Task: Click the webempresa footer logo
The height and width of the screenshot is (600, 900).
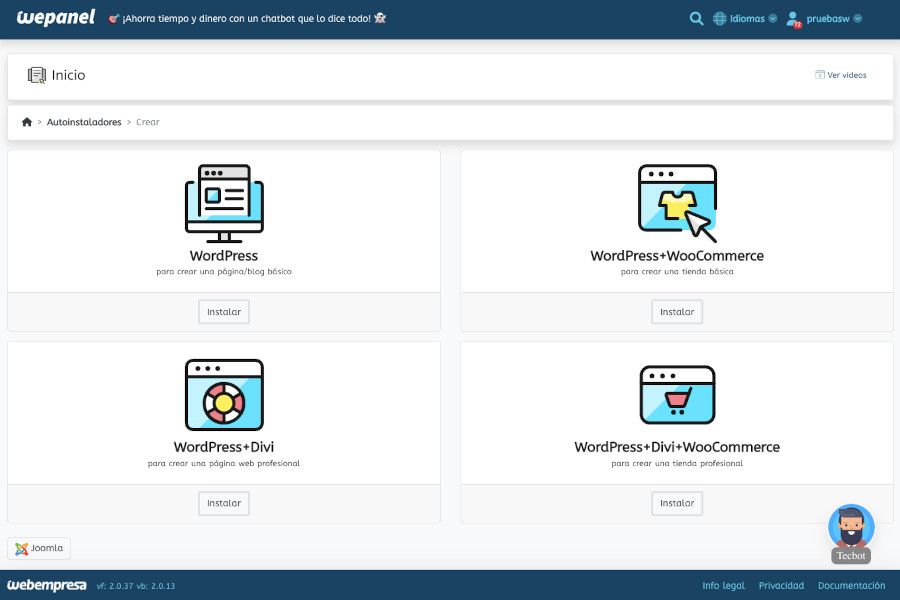Action: pyautogui.click(x=46, y=585)
